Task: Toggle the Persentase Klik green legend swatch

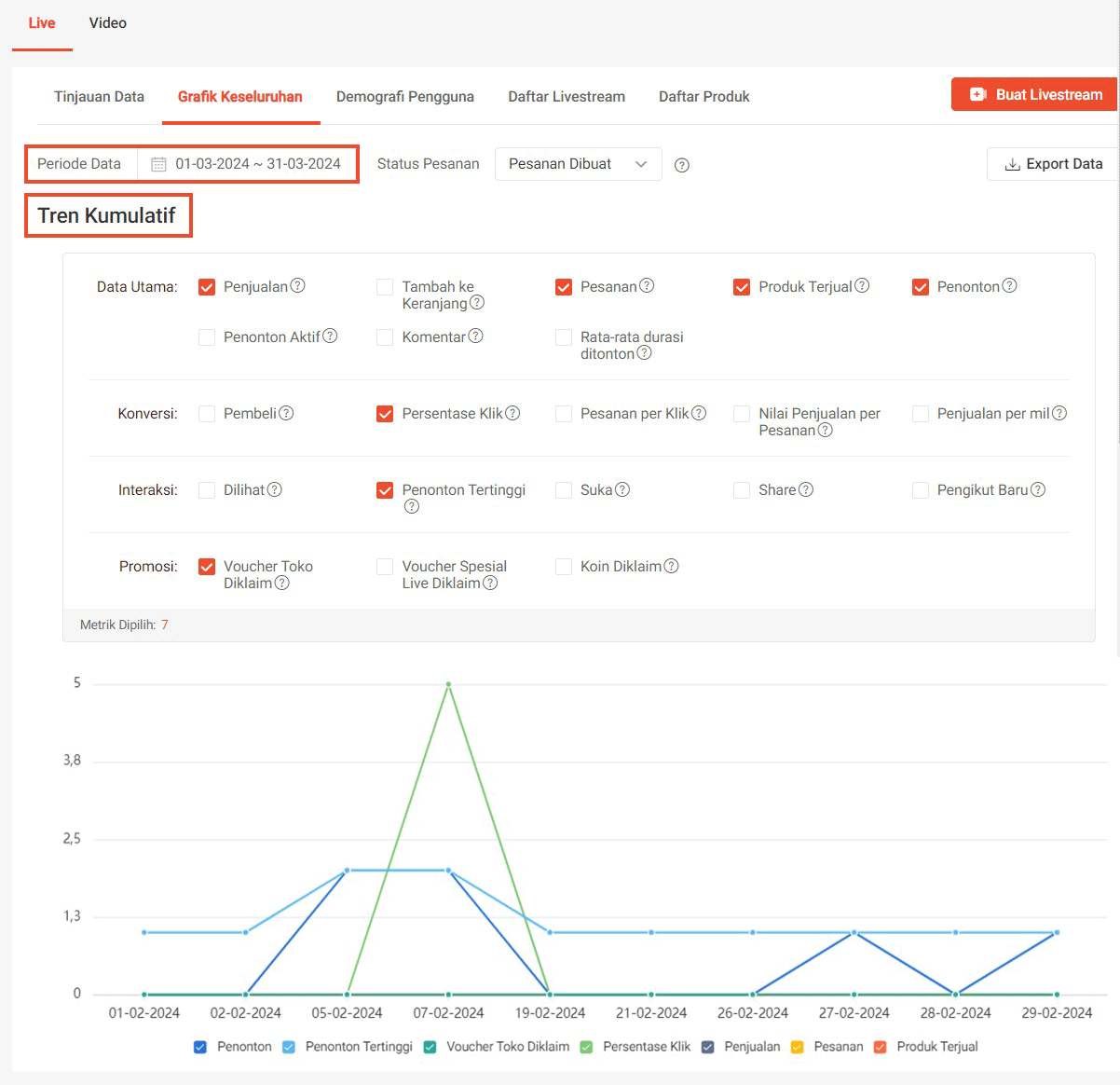Action: pyautogui.click(x=586, y=1047)
